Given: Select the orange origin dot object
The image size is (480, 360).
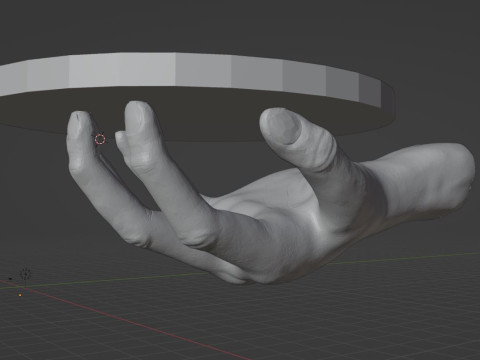Looking at the screenshot, I should point(20,295).
